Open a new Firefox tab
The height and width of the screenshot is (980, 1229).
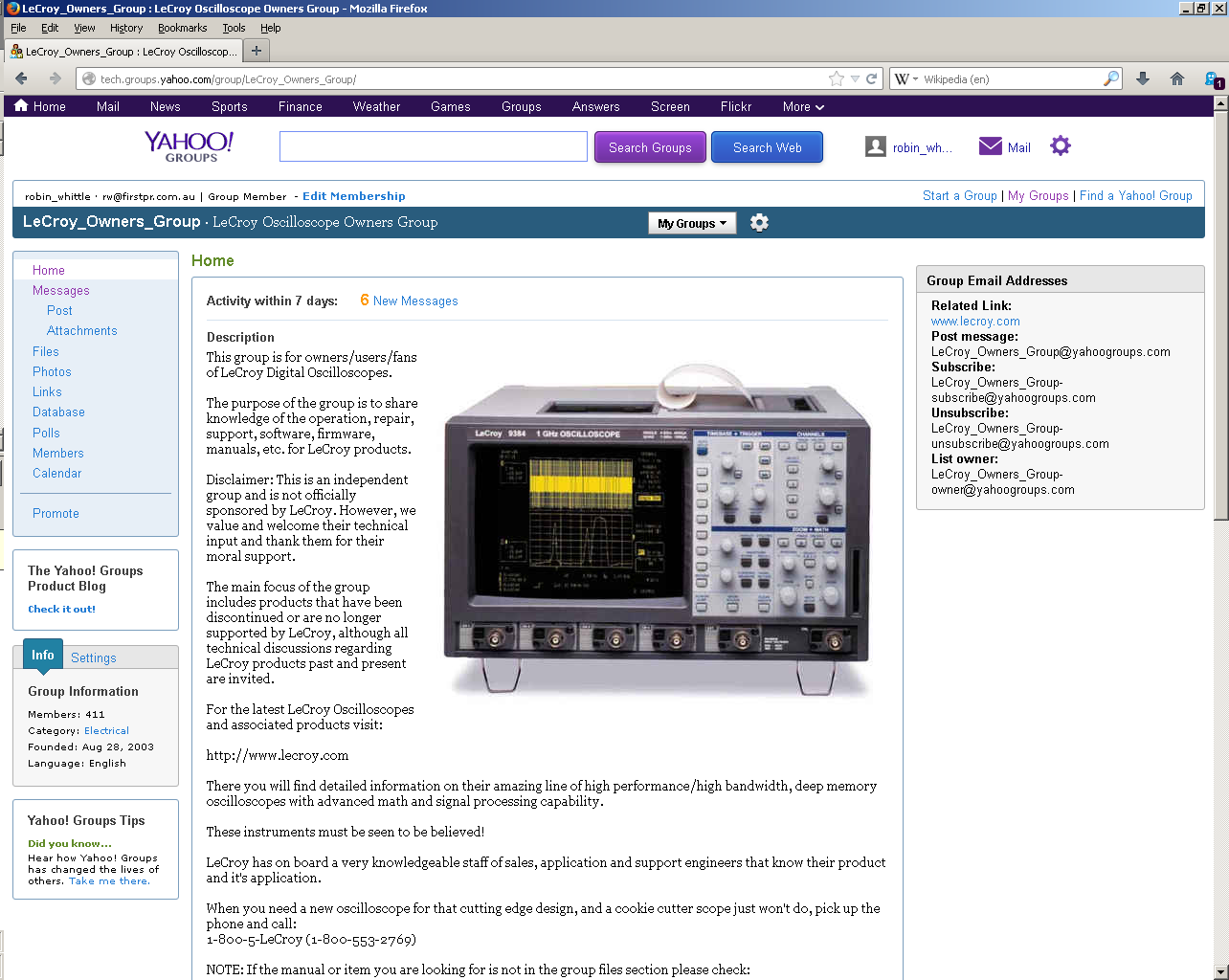(256, 51)
